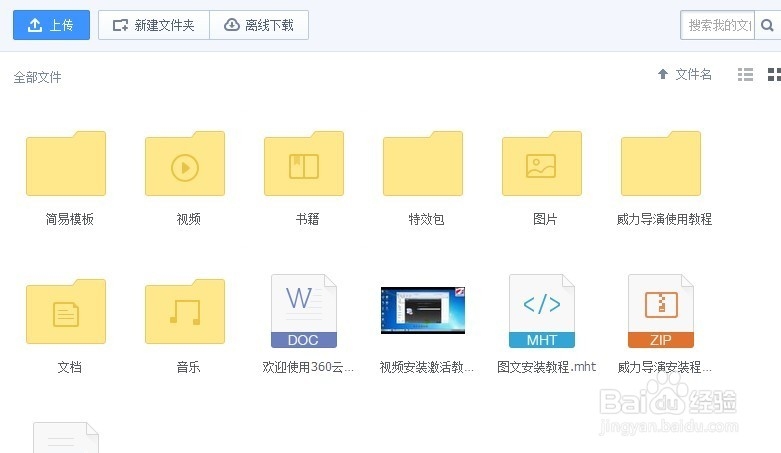781x453 pixels.
Task: Sort files by 文件名
Action: click(693, 74)
